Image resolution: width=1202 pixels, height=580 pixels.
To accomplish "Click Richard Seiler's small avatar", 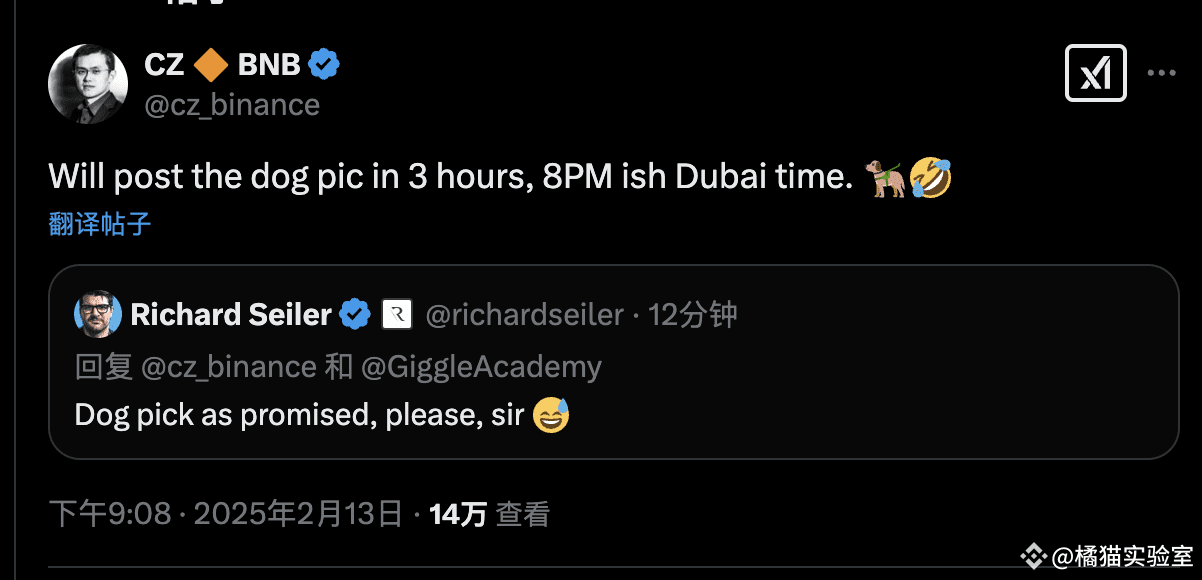I will 98,315.
